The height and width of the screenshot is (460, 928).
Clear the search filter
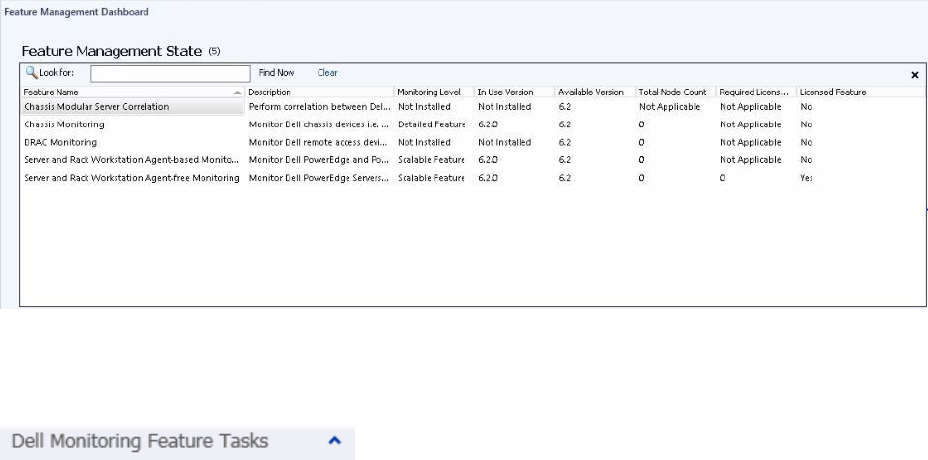coord(327,73)
